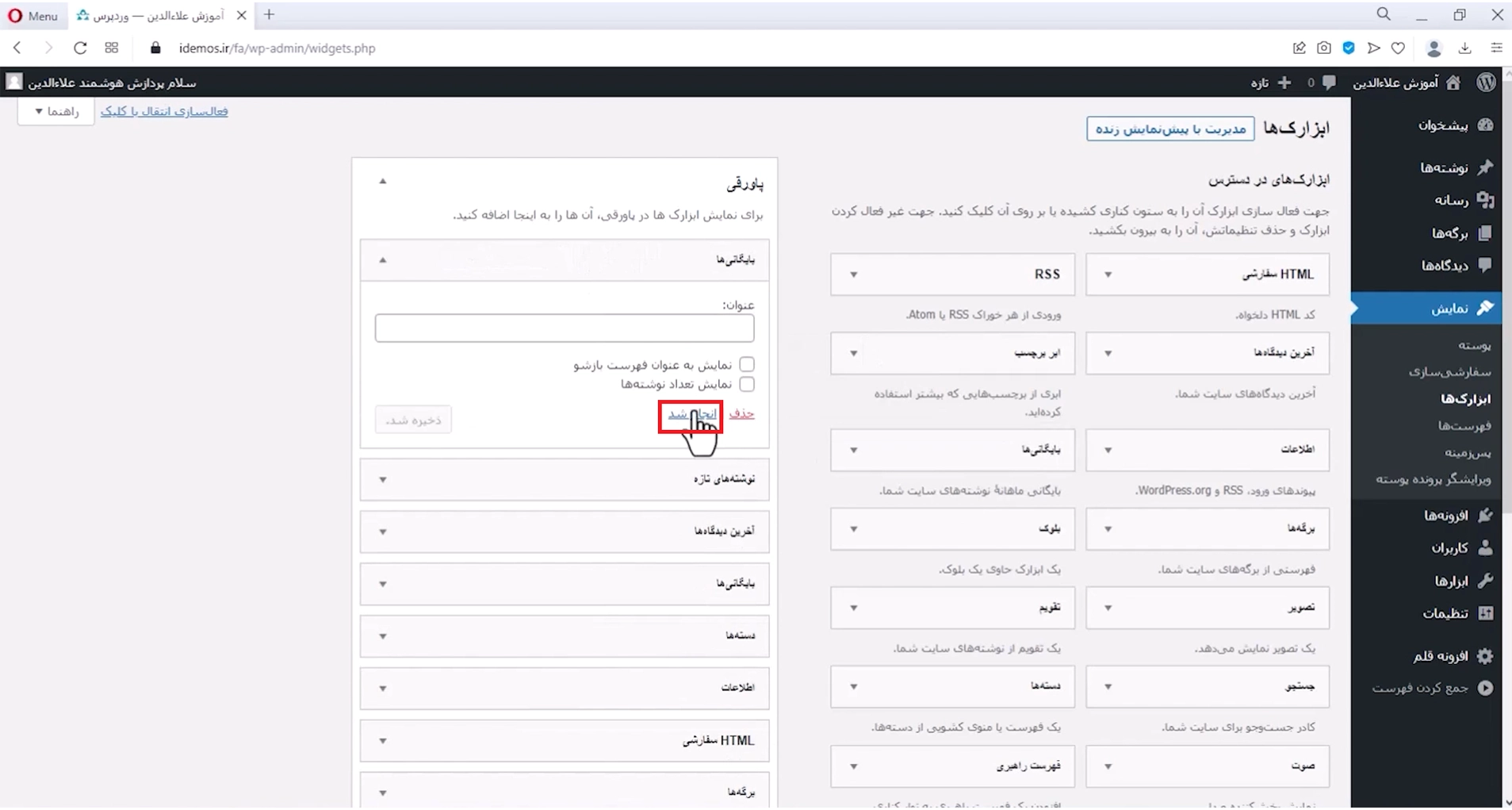The image size is (1512, 810).
Task: Click the حذف delete link
Action: [741, 413]
